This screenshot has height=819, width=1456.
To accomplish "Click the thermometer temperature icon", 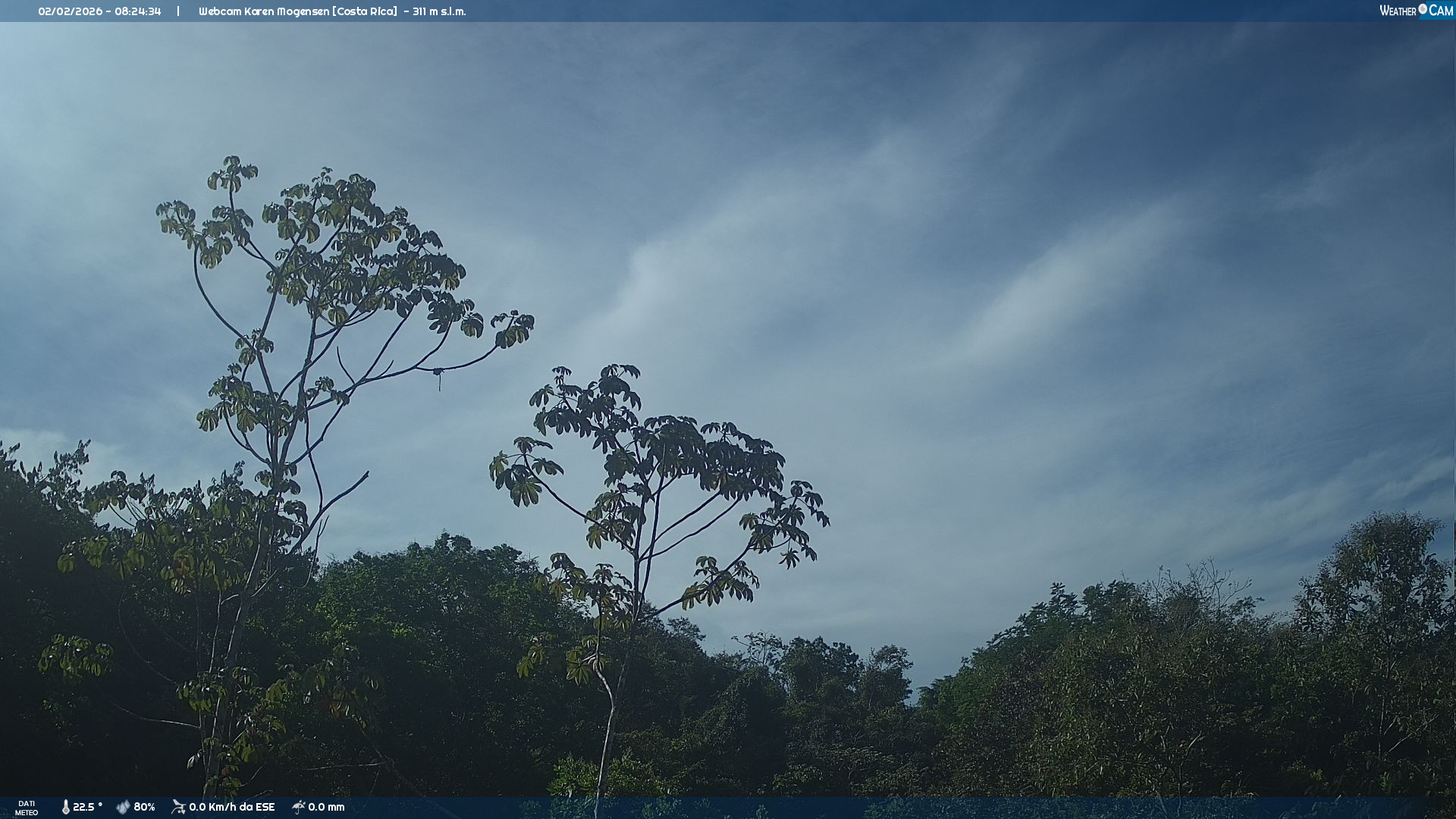I will point(65,807).
